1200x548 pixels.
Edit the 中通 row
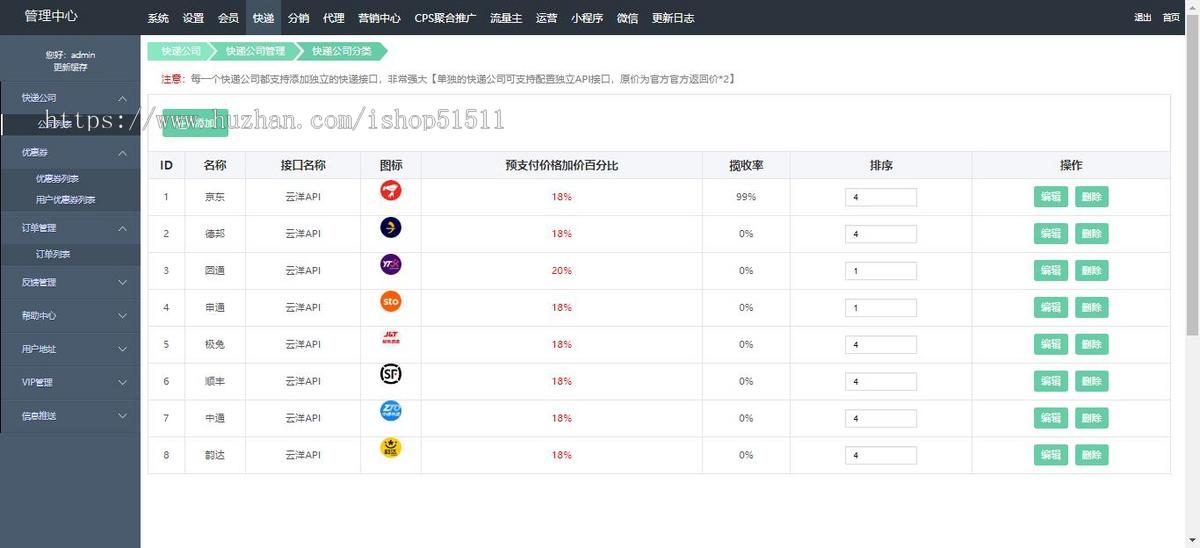click(1051, 418)
